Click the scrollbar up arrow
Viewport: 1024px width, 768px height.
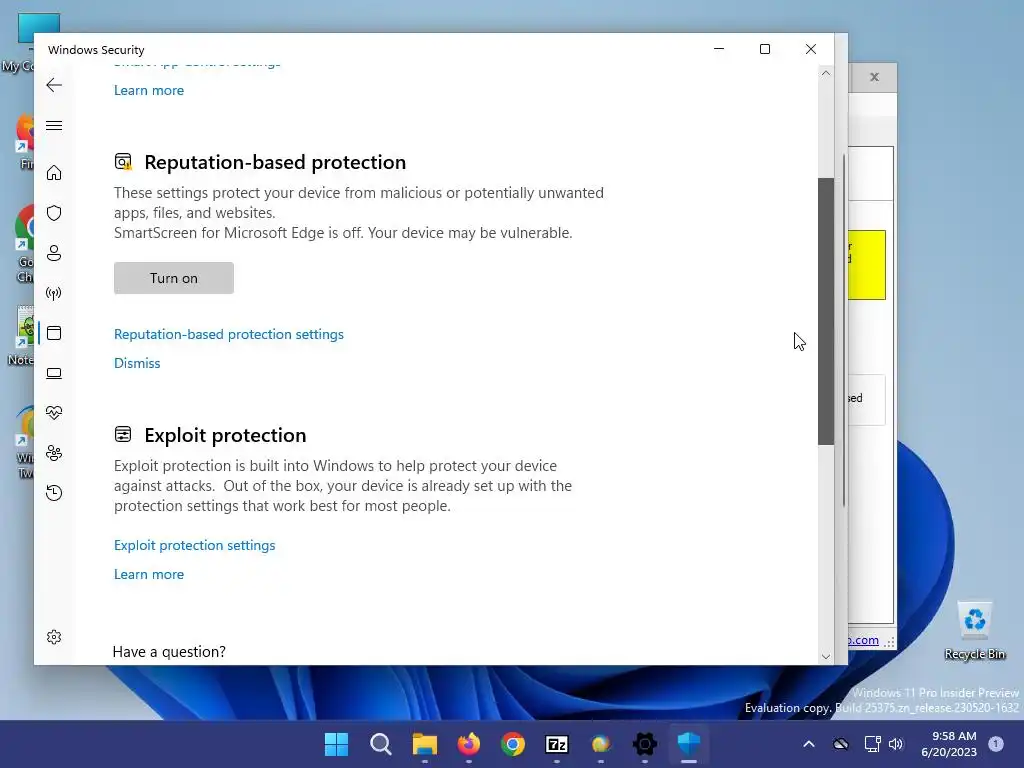[x=825, y=73]
